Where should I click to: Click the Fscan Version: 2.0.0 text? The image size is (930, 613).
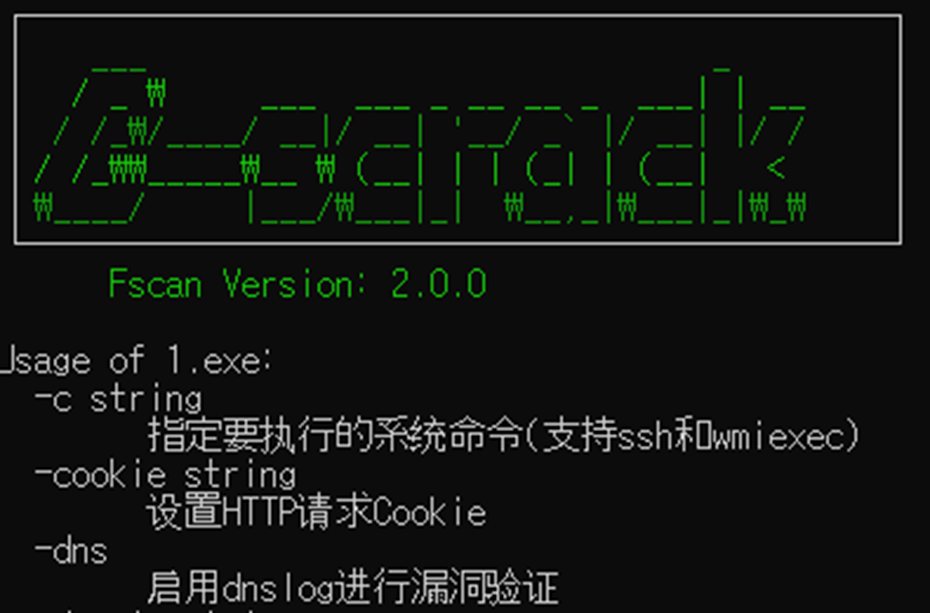point(298,283)
